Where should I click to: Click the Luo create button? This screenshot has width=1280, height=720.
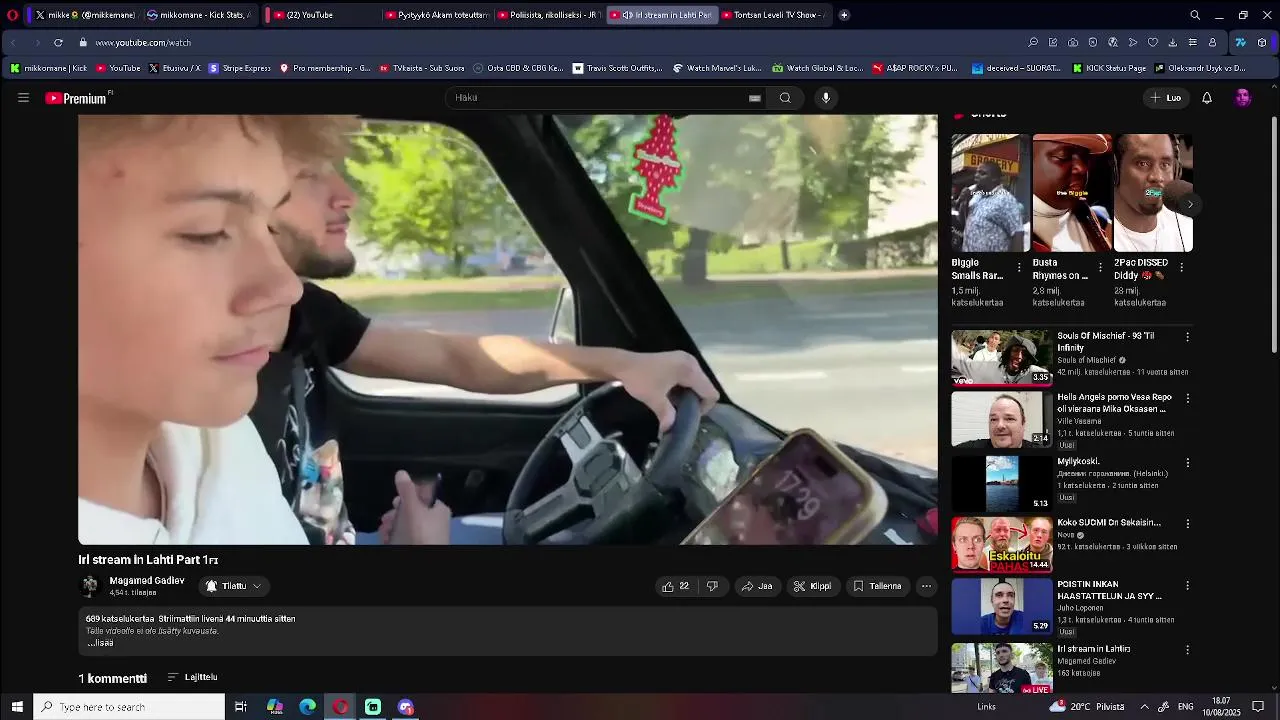pyautogui.click(x=1166, y=98)
